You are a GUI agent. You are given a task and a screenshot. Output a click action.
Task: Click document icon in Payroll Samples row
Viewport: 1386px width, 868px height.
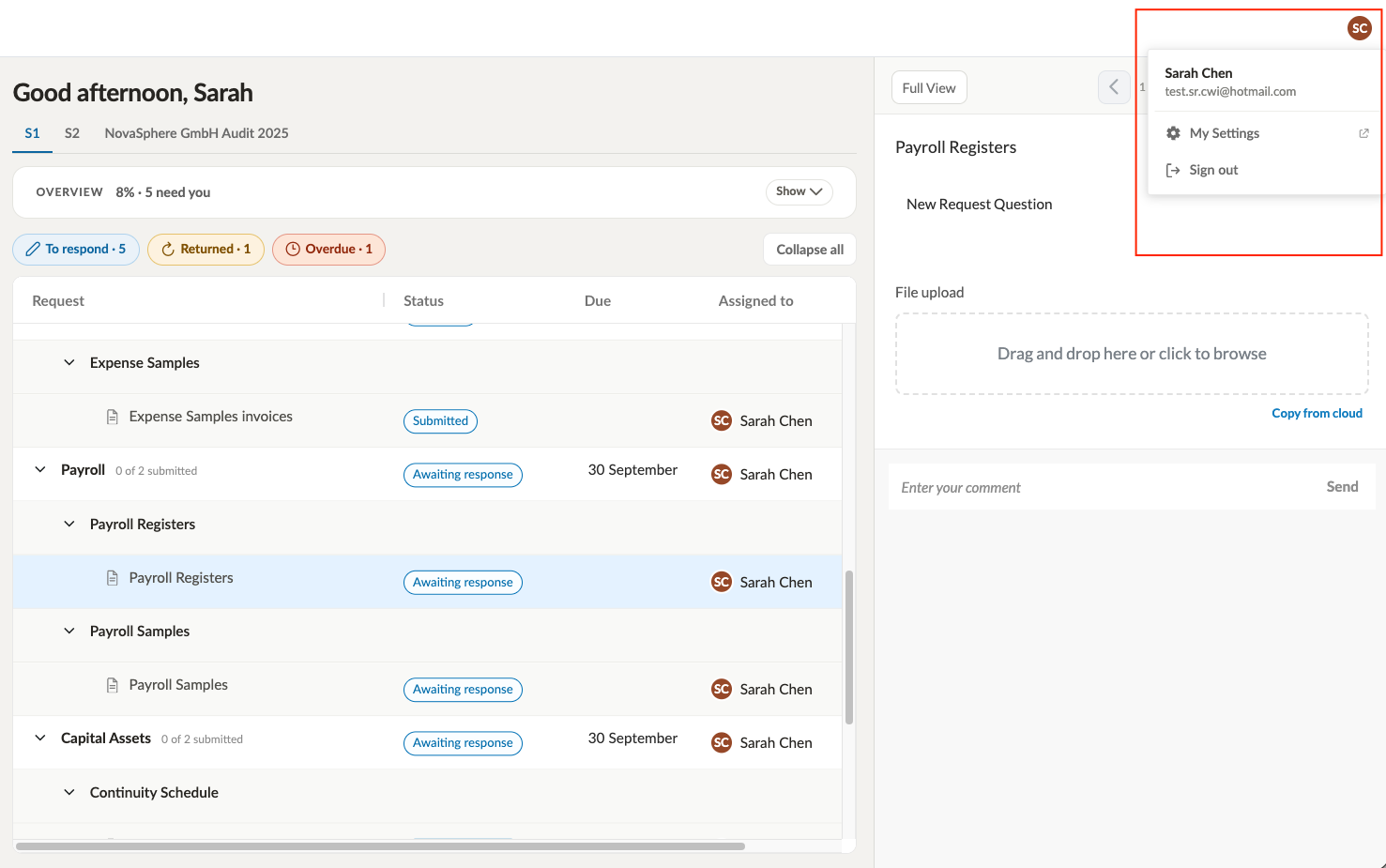[113, 685]
